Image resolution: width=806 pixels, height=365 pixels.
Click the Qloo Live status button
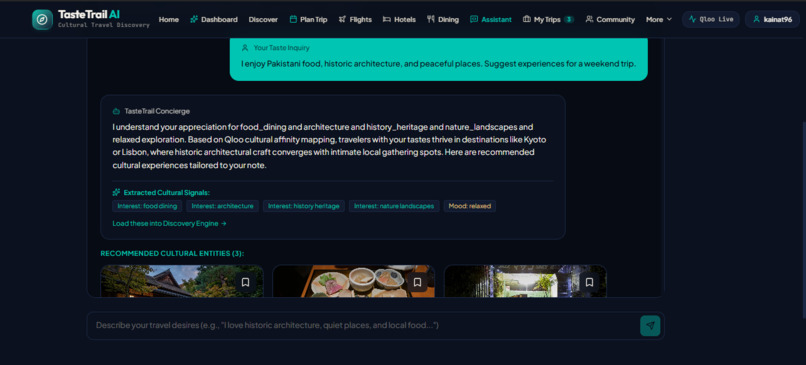tap(711, 20)
